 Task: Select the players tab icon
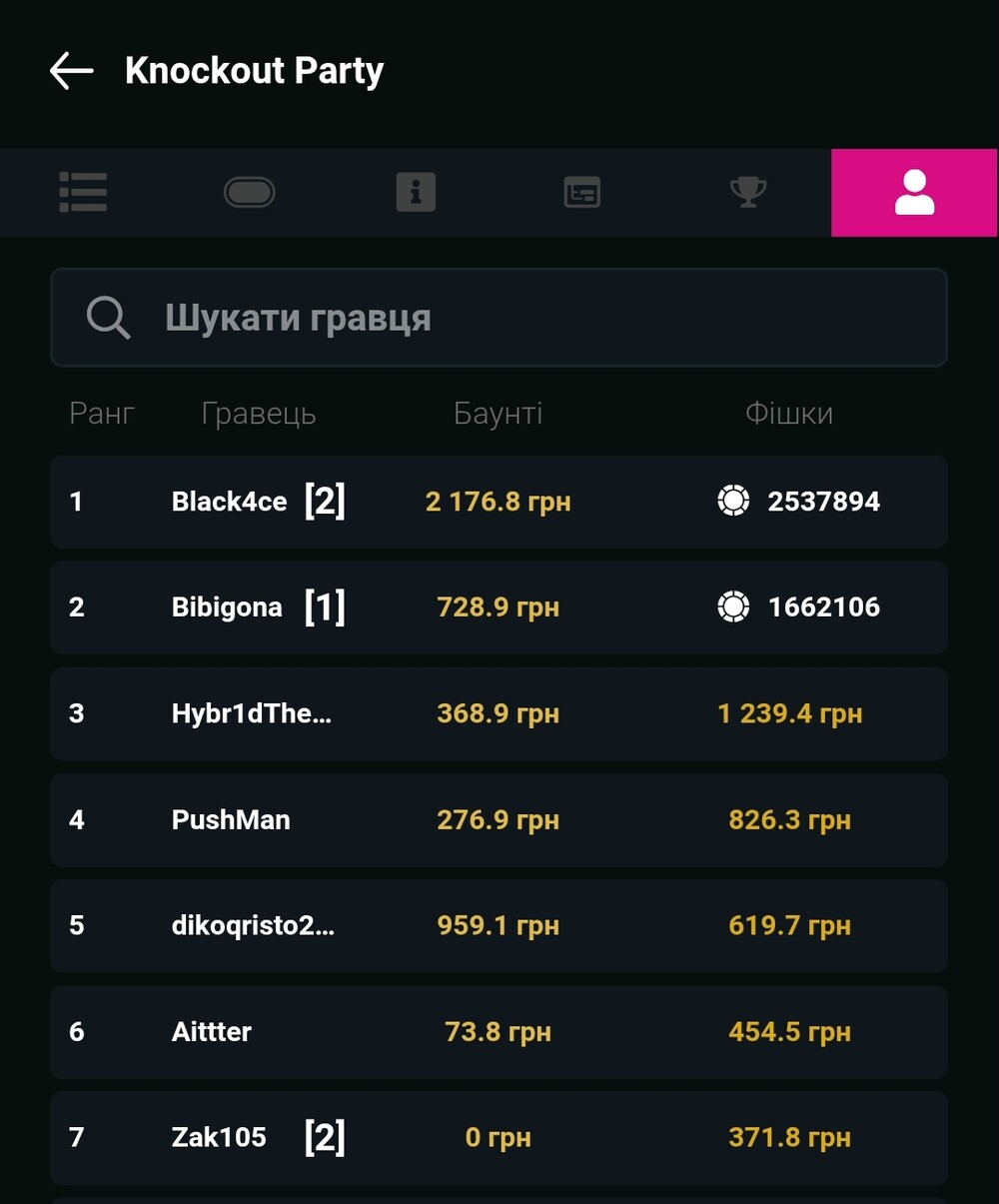pos(914,193)
